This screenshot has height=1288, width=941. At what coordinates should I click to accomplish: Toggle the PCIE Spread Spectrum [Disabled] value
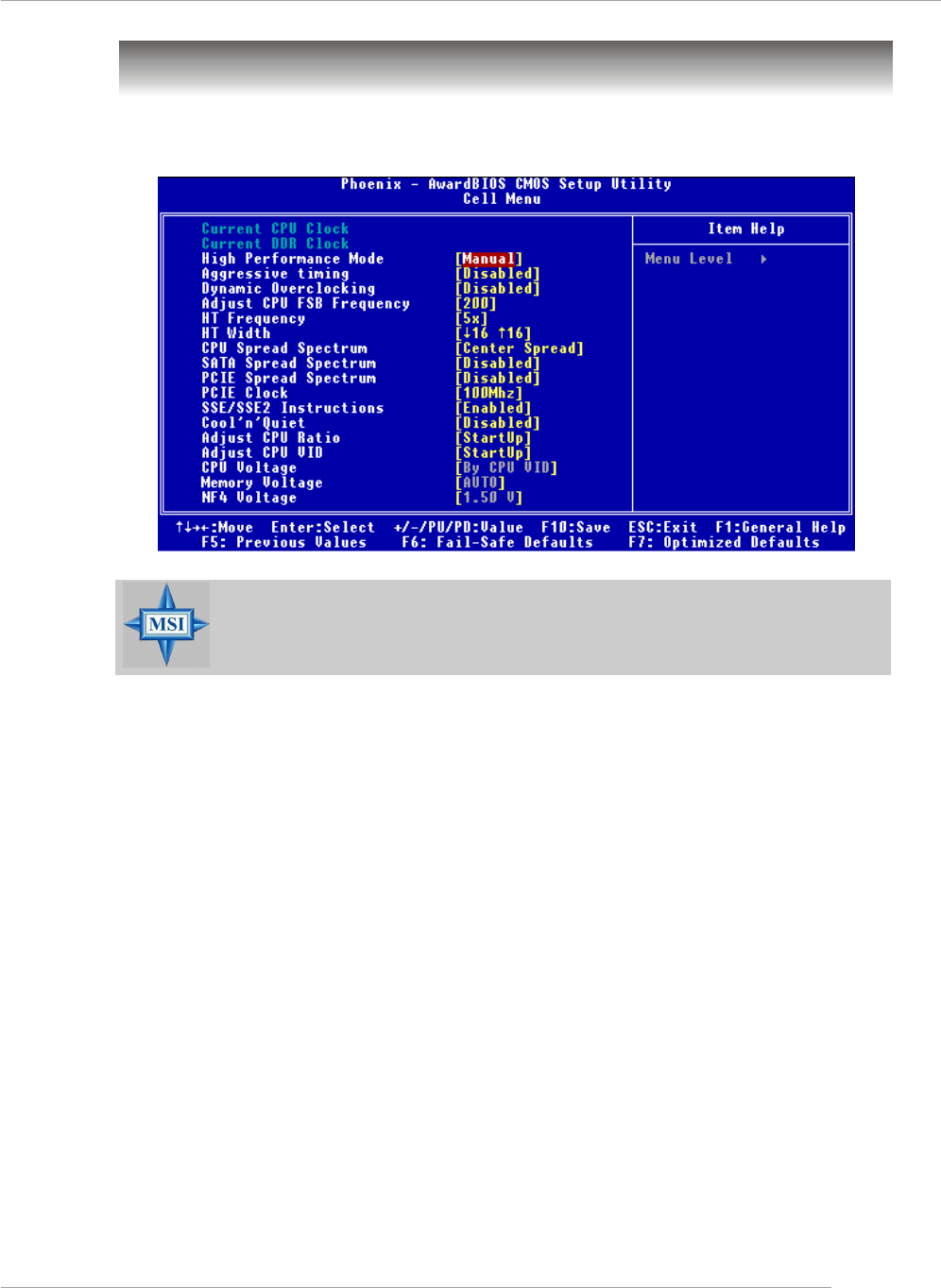[498, 379]
